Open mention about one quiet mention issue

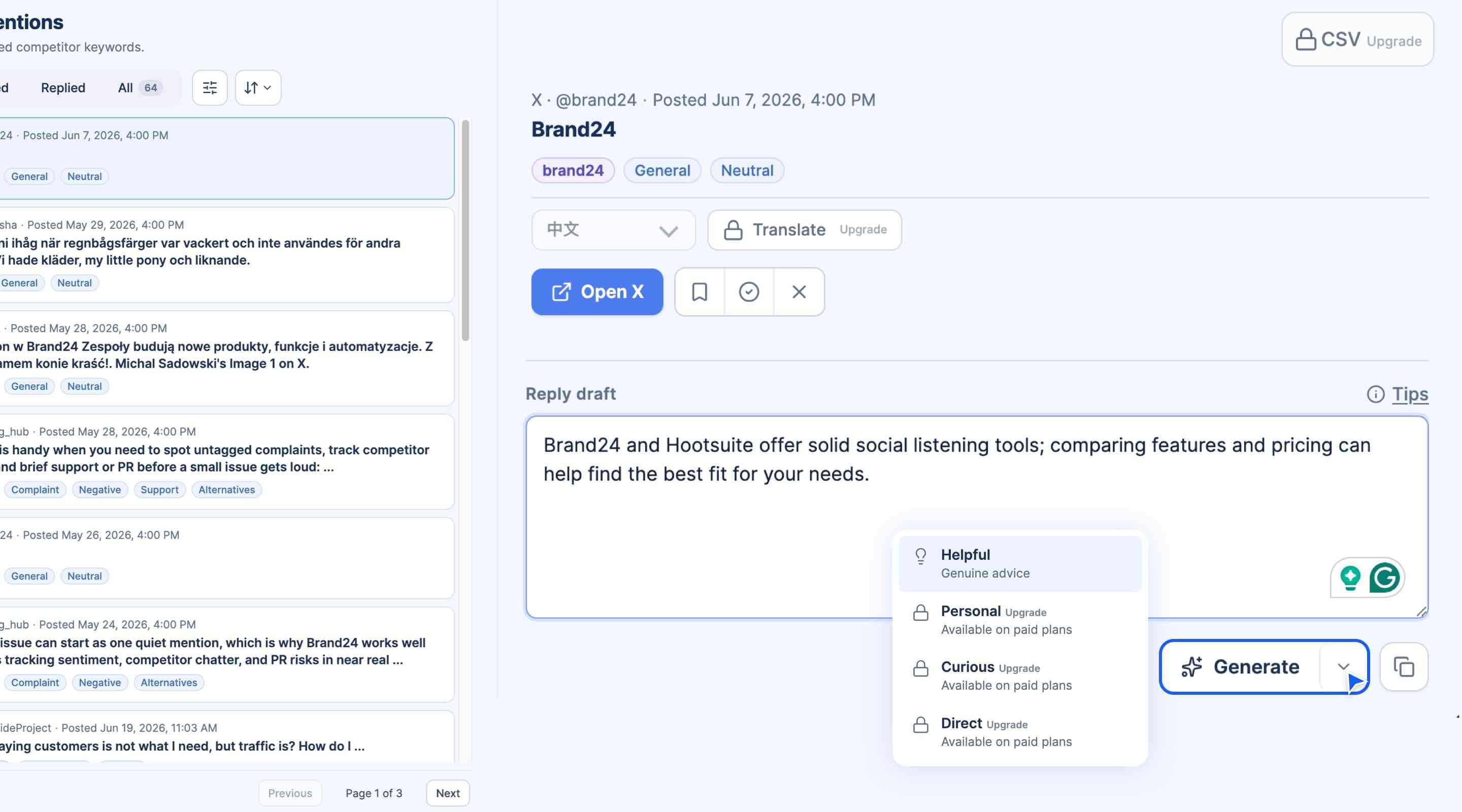coord(227,654)
